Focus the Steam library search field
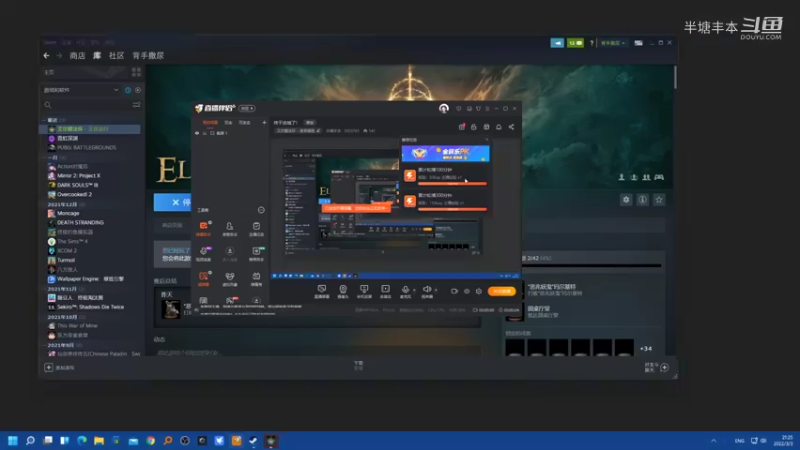 click(87, 105)
